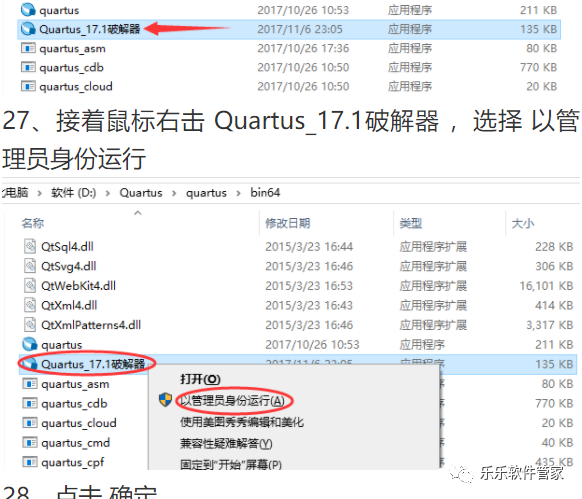Click the 228 KB size cell

(554, 247)
